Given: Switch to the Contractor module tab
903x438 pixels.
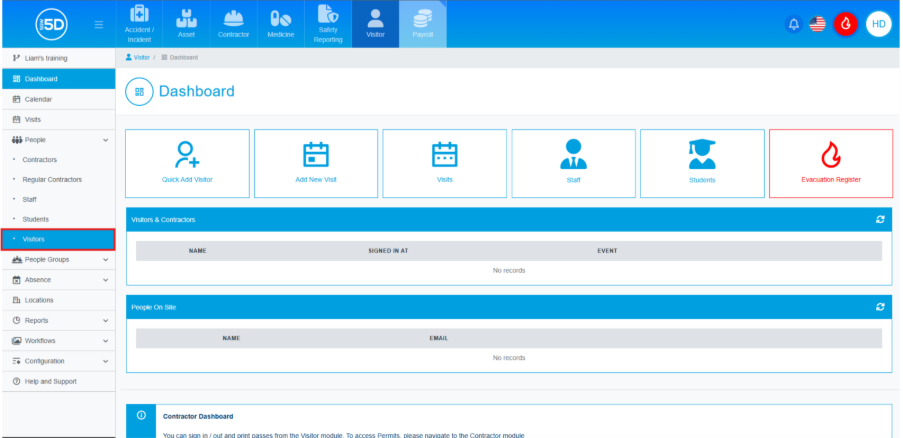Looking at the screenshot, I should (233, 24).
